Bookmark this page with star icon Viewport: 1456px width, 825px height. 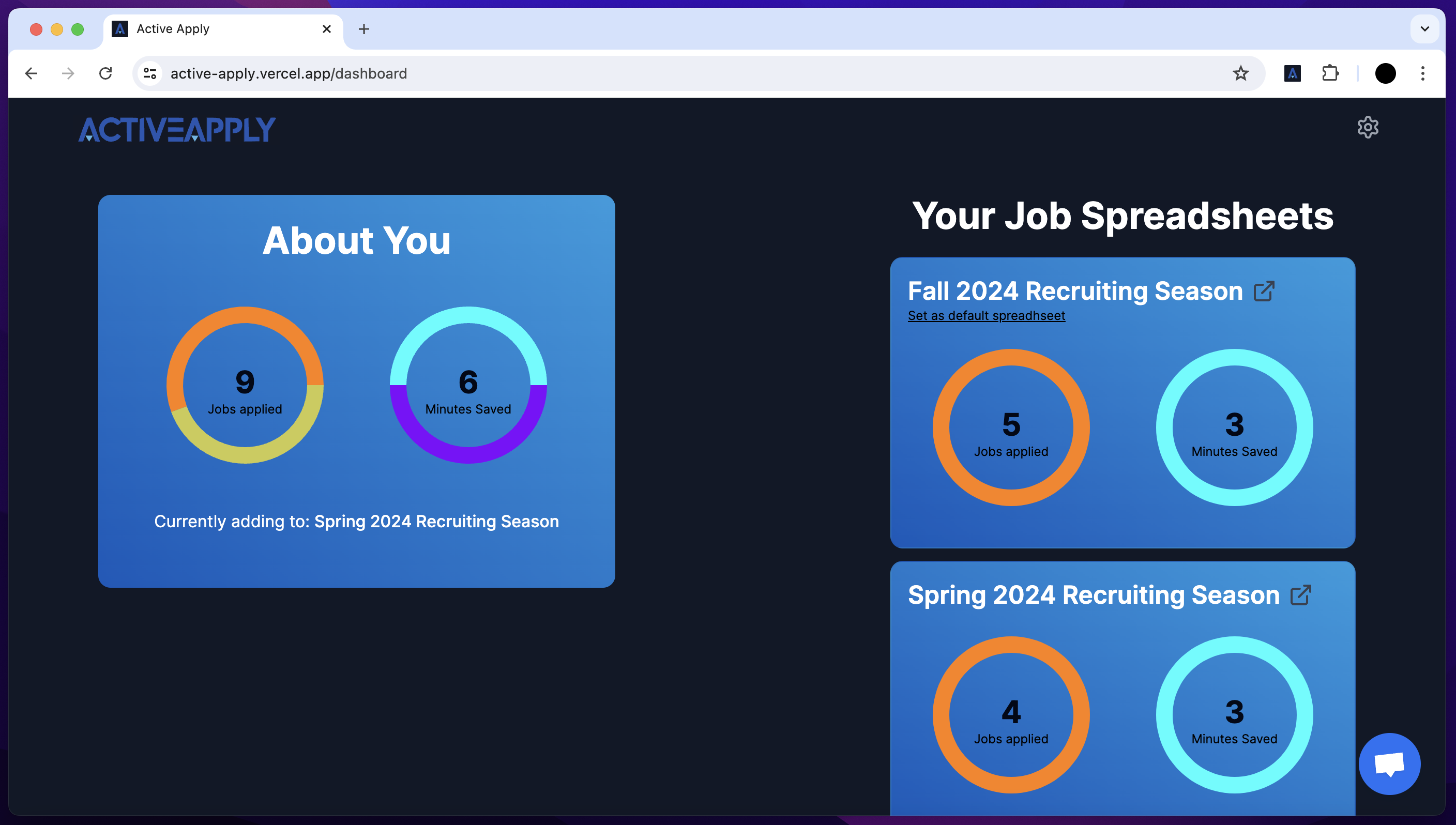(x=1240, y=73)
